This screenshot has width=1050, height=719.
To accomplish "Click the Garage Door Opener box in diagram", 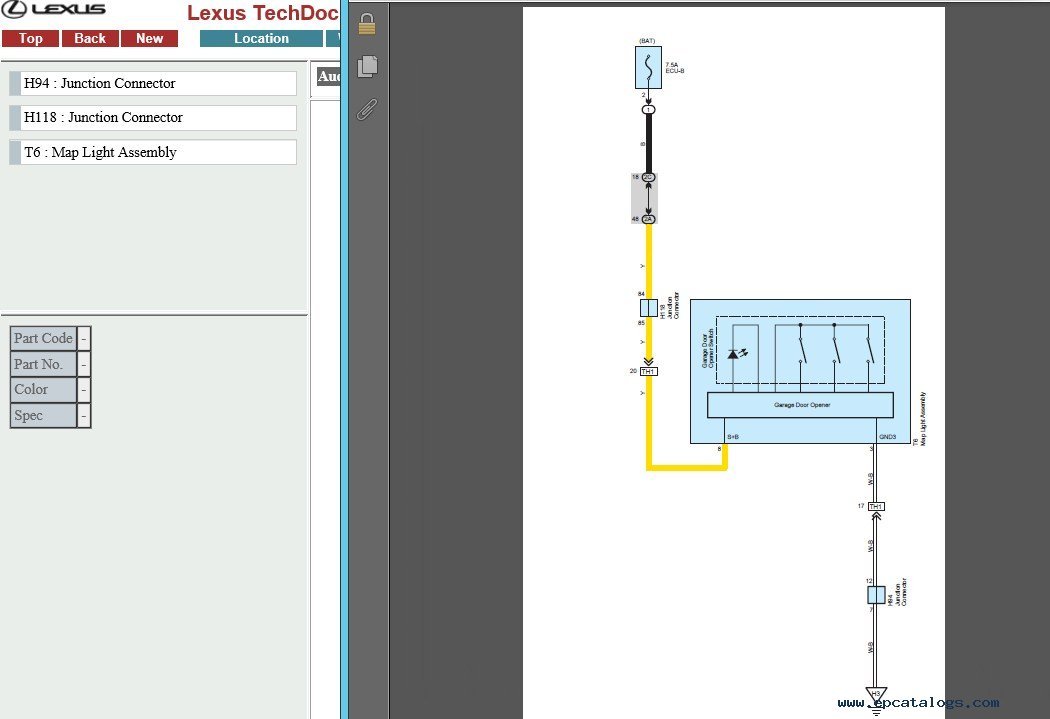I will coord(800,405).
